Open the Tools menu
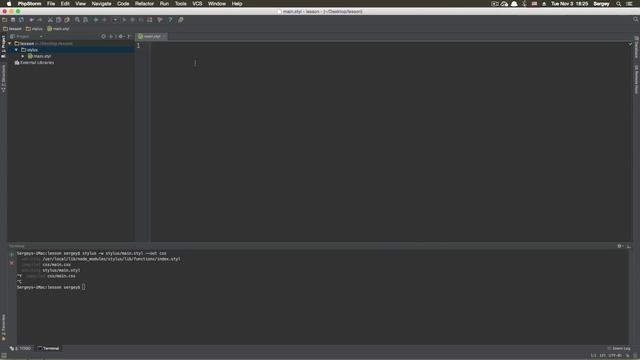640x360 pixels. [180, 4]
